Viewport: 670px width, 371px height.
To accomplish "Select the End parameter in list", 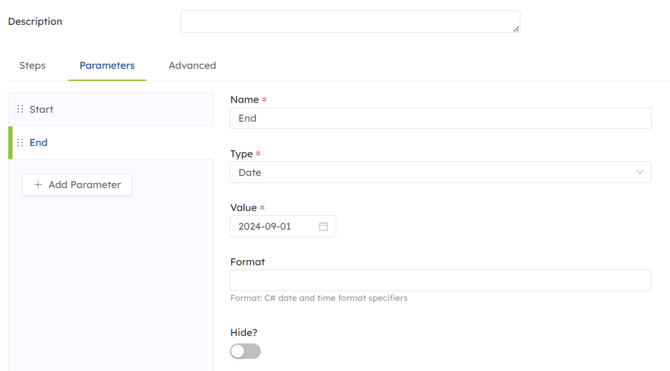I will [111, 143].
